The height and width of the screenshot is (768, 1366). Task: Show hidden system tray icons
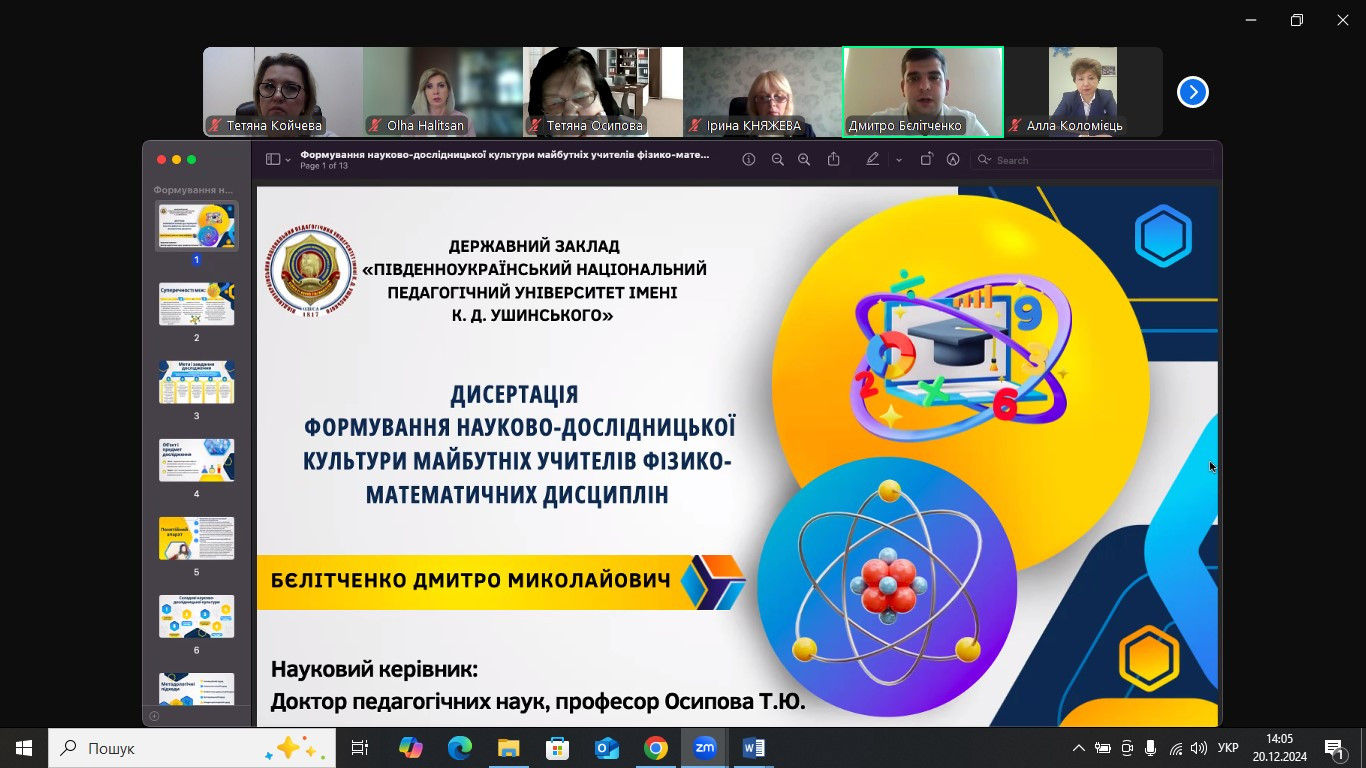(1078, 748)
